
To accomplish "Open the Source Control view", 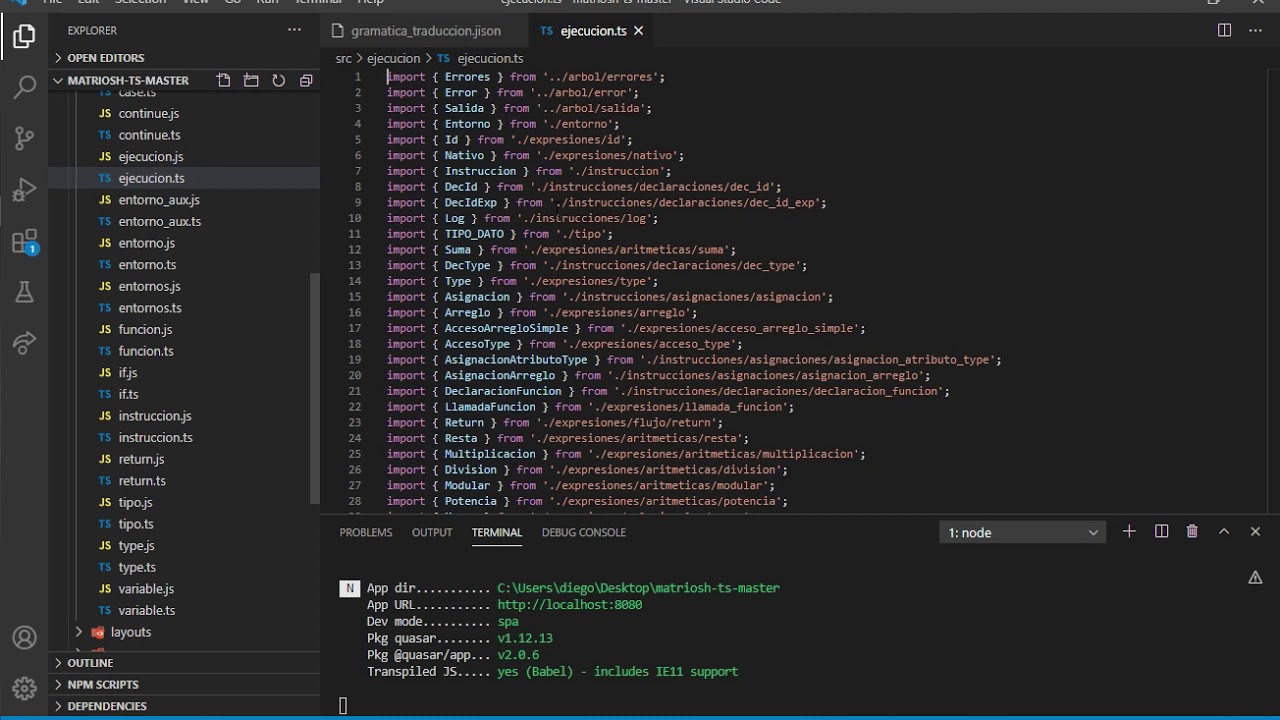I will [24, 139].
